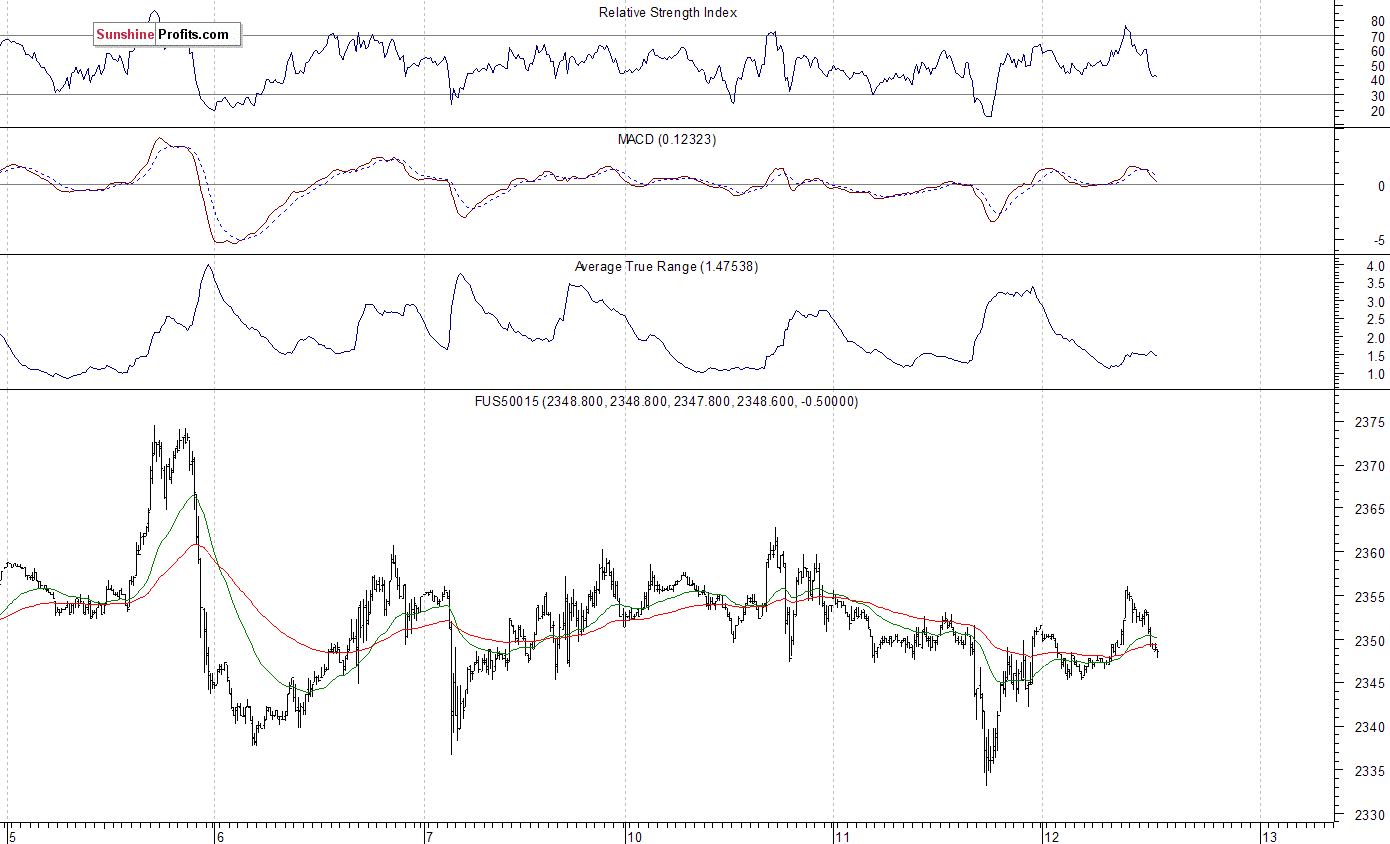Image resolution: width=1390 pixels, height=844 pixels.
Task: Select the RSI axis value 70
Action: click(1378, 37)
